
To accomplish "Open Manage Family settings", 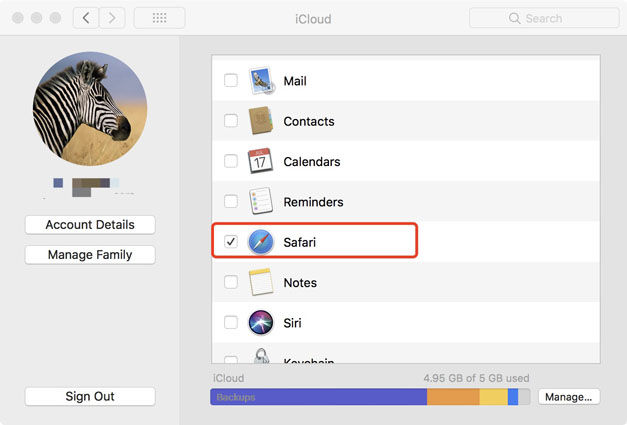I will click(x=90, y=255).
